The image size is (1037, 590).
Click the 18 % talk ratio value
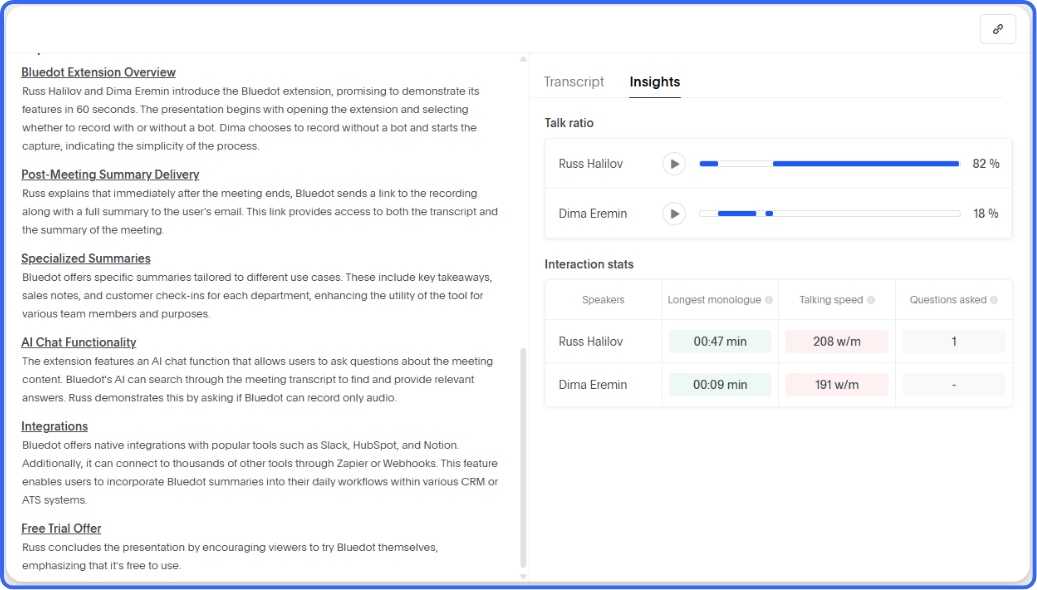(985, 214)
